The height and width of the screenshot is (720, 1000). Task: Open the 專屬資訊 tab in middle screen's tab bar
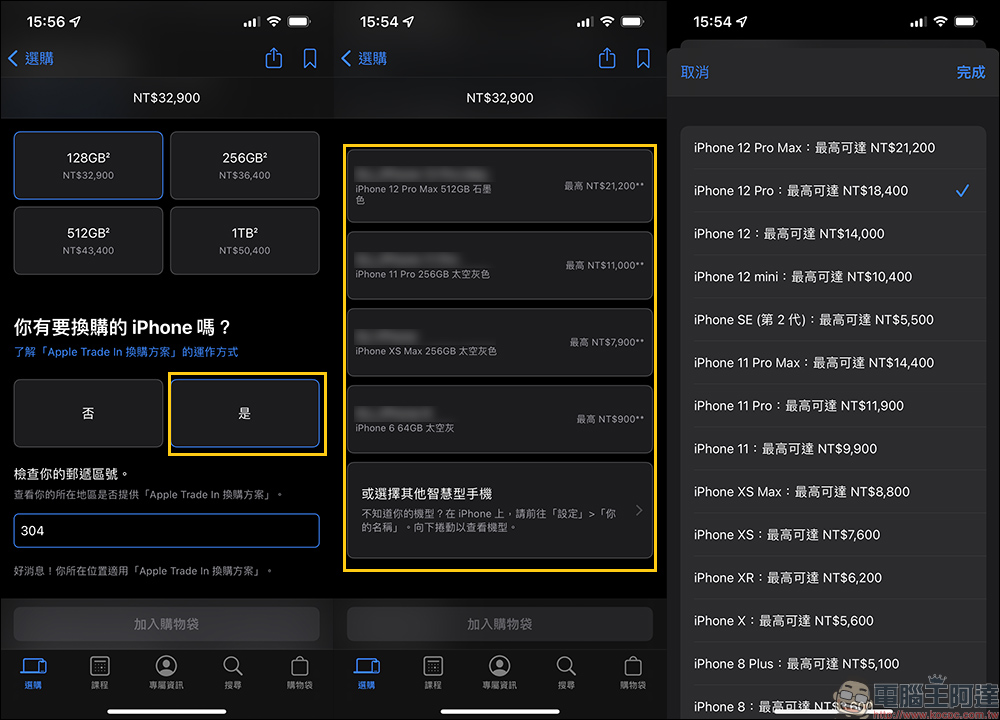[x=500, y=673]
